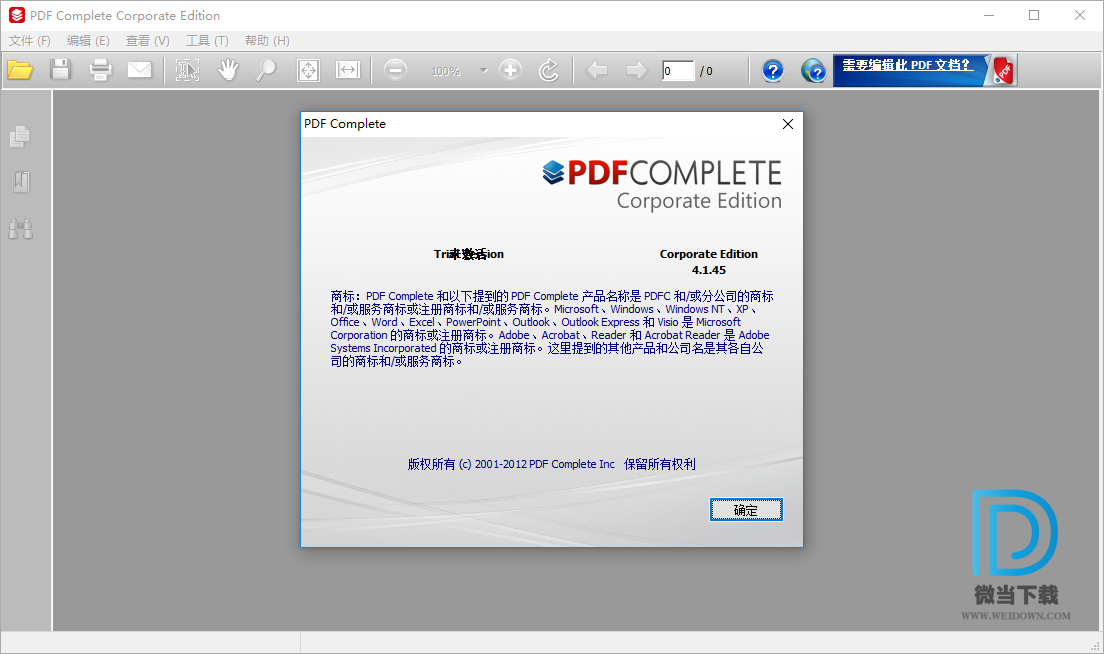Image resolution: width=1104 pixels, height=654 pixels.
Task: Maximize the PDF Complete main window
Action: pos(1034,15)
